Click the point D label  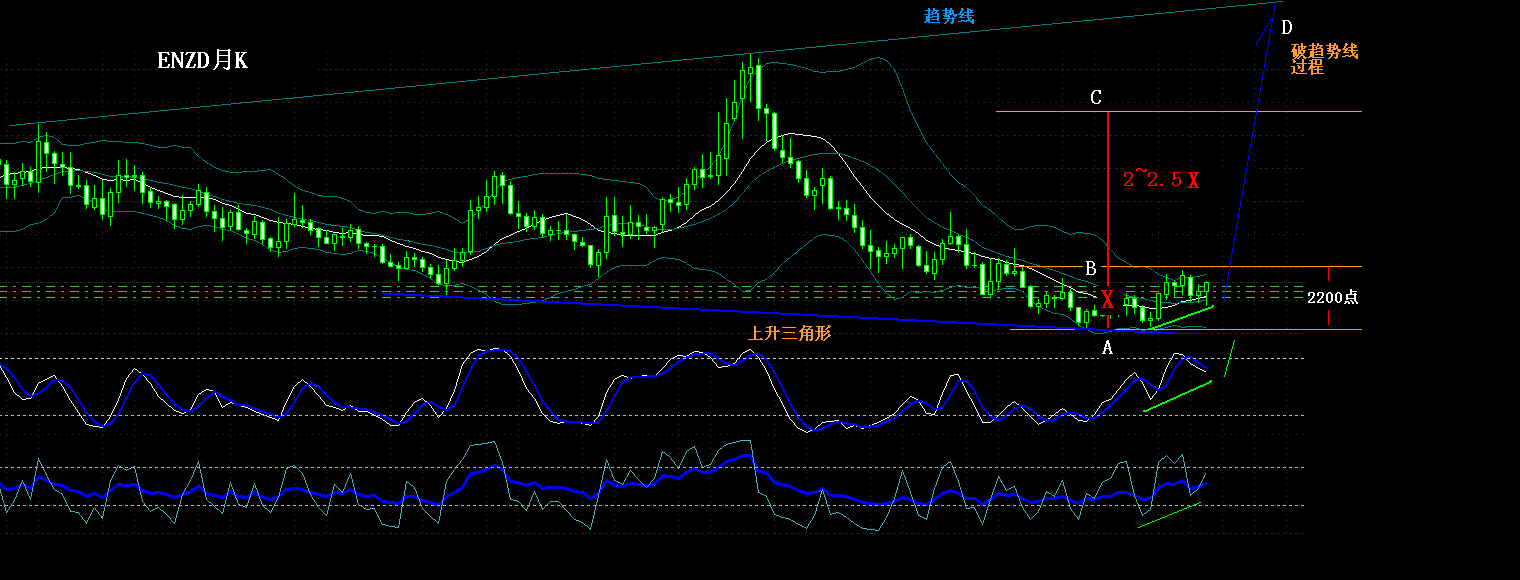(1286, 27)
